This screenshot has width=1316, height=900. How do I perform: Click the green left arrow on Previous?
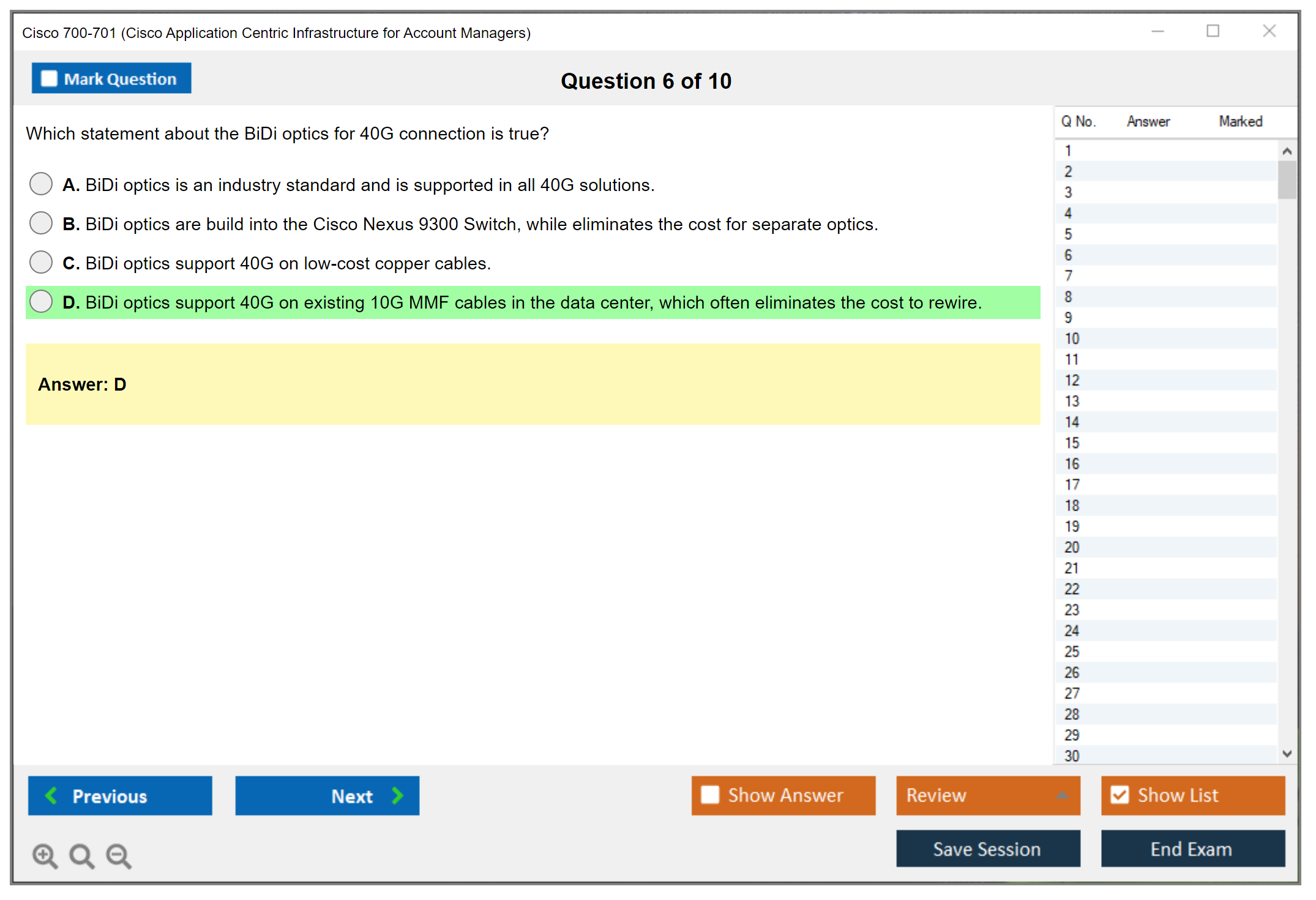point(51,795)
